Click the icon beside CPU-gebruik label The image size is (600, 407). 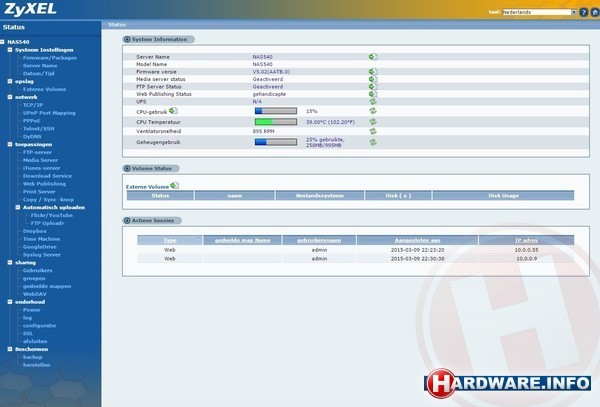[172, 110]
